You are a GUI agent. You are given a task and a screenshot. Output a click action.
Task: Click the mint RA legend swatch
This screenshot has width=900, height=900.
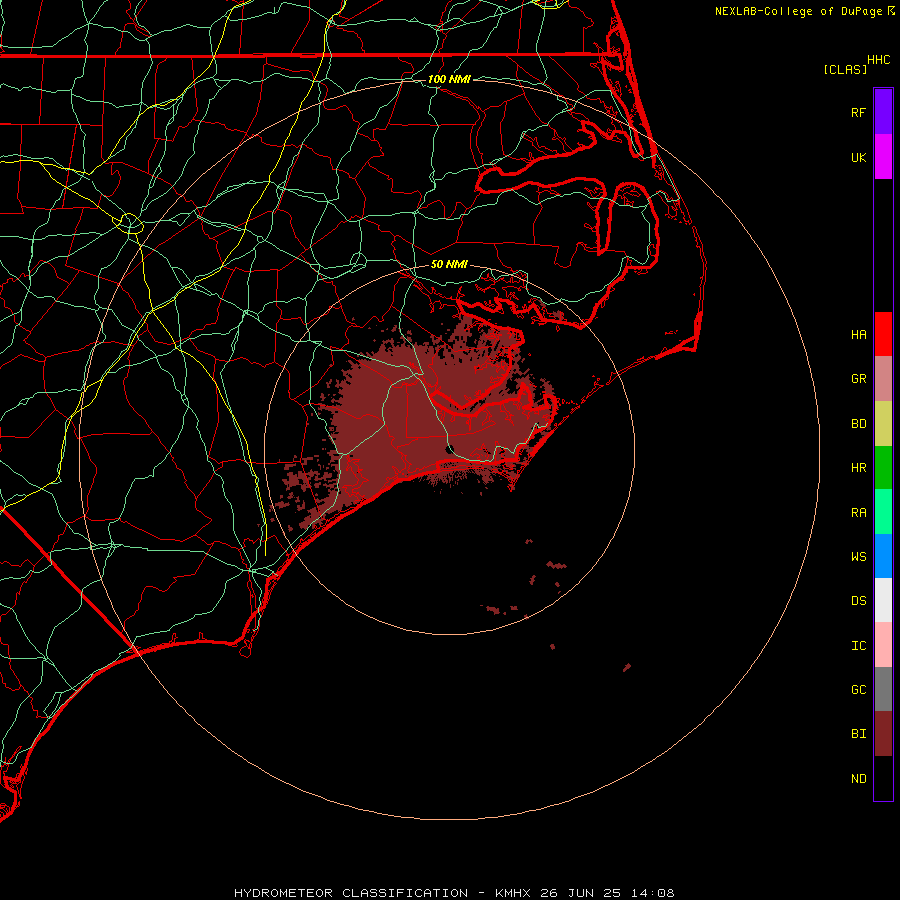[883, 512]
